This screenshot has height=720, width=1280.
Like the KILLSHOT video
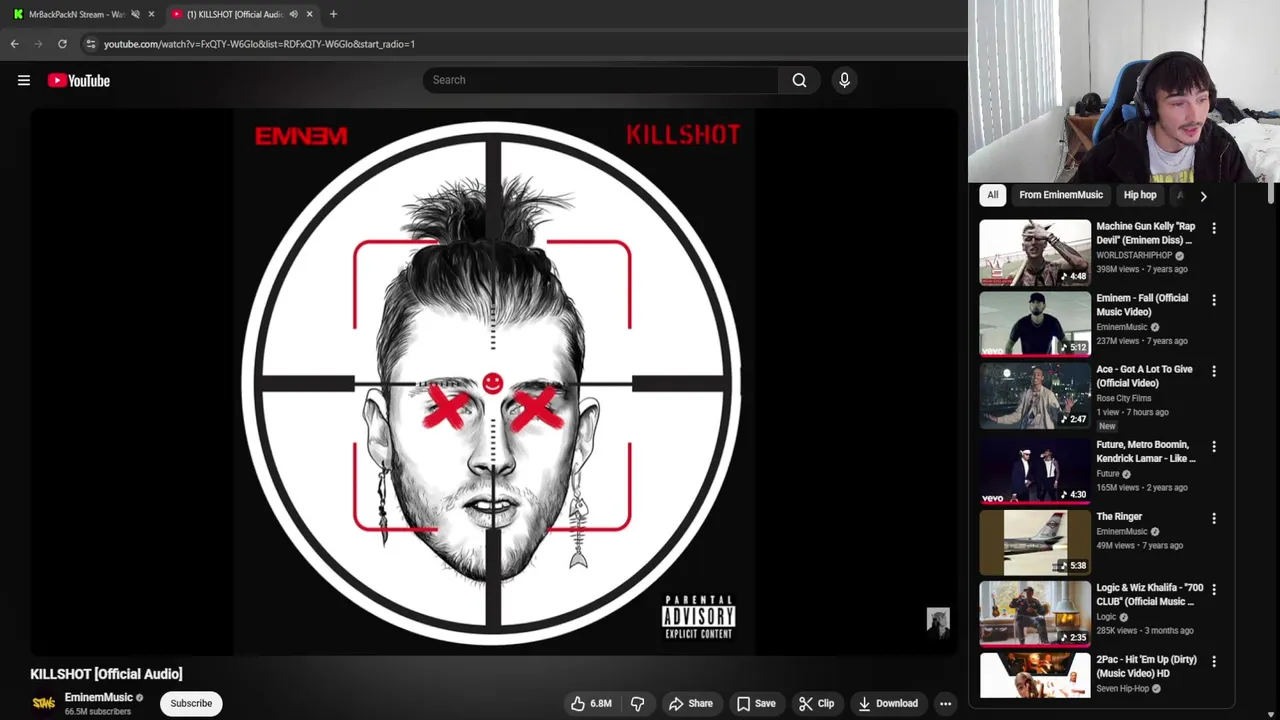pos(591,703)
